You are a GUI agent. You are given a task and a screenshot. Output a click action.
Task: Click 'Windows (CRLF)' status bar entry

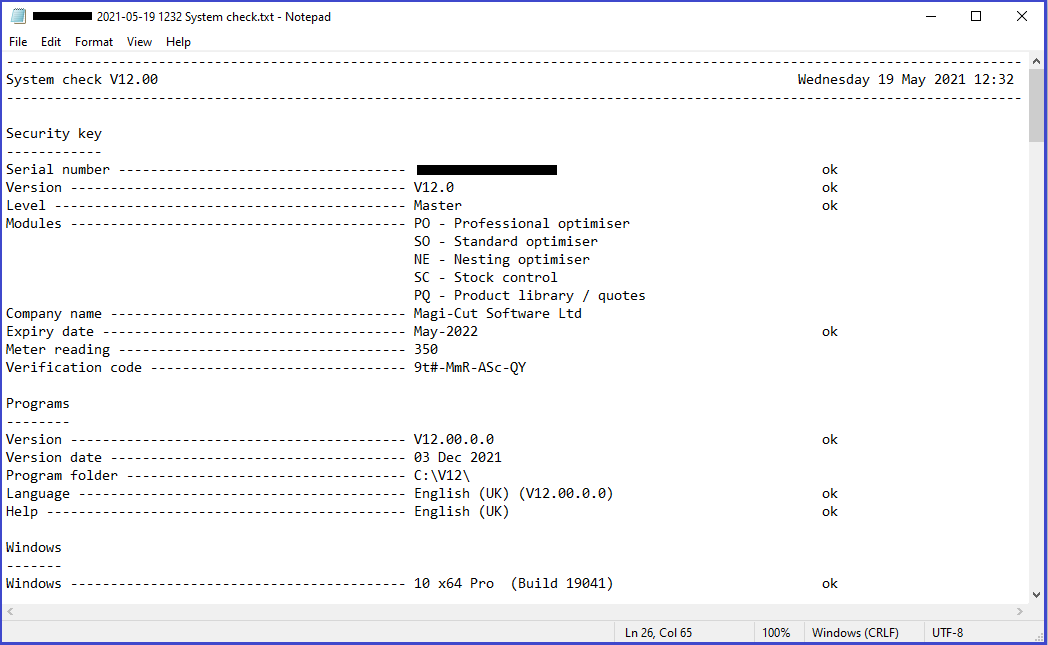(855, 632)
